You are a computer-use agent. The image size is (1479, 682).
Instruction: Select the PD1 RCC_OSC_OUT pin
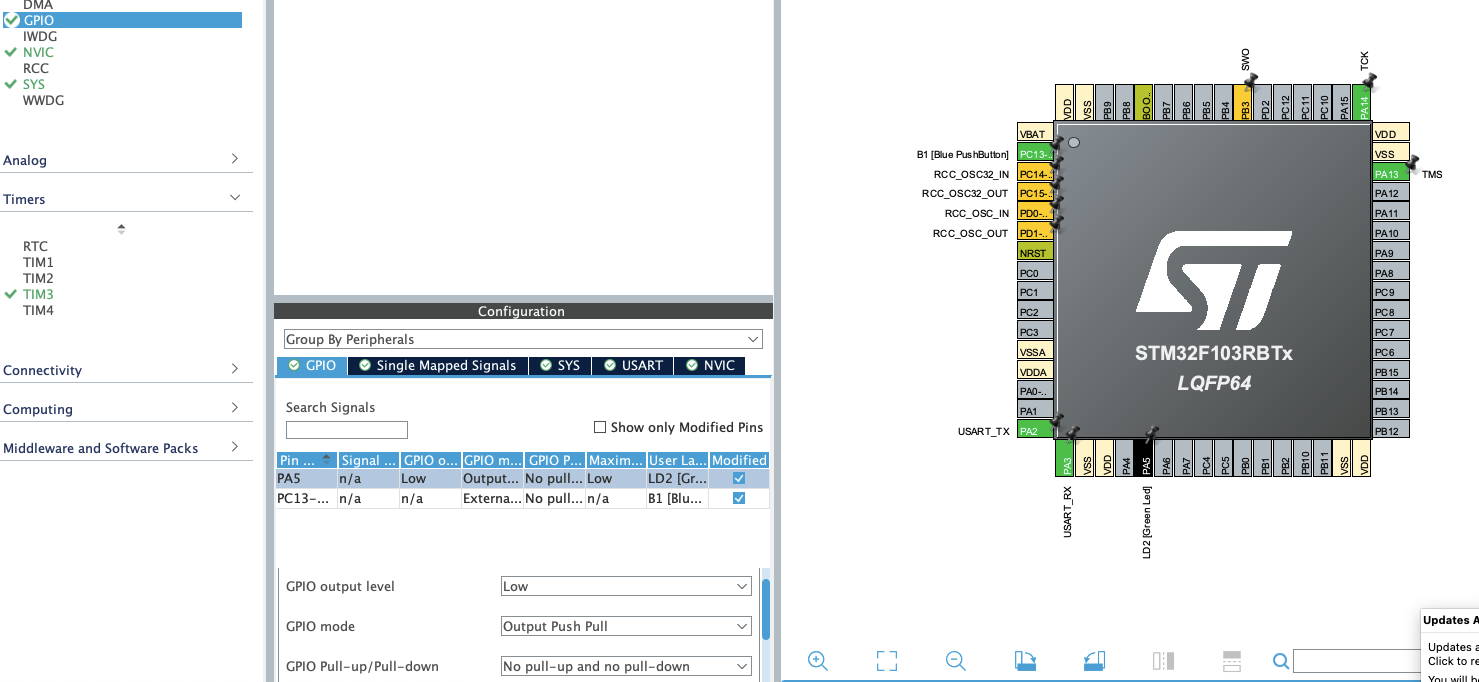[x=1035, y=233]
